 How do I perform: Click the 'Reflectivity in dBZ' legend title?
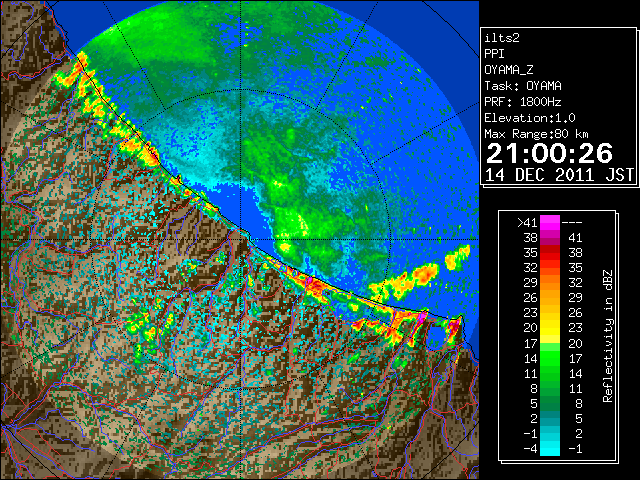(x=608, y=336)
